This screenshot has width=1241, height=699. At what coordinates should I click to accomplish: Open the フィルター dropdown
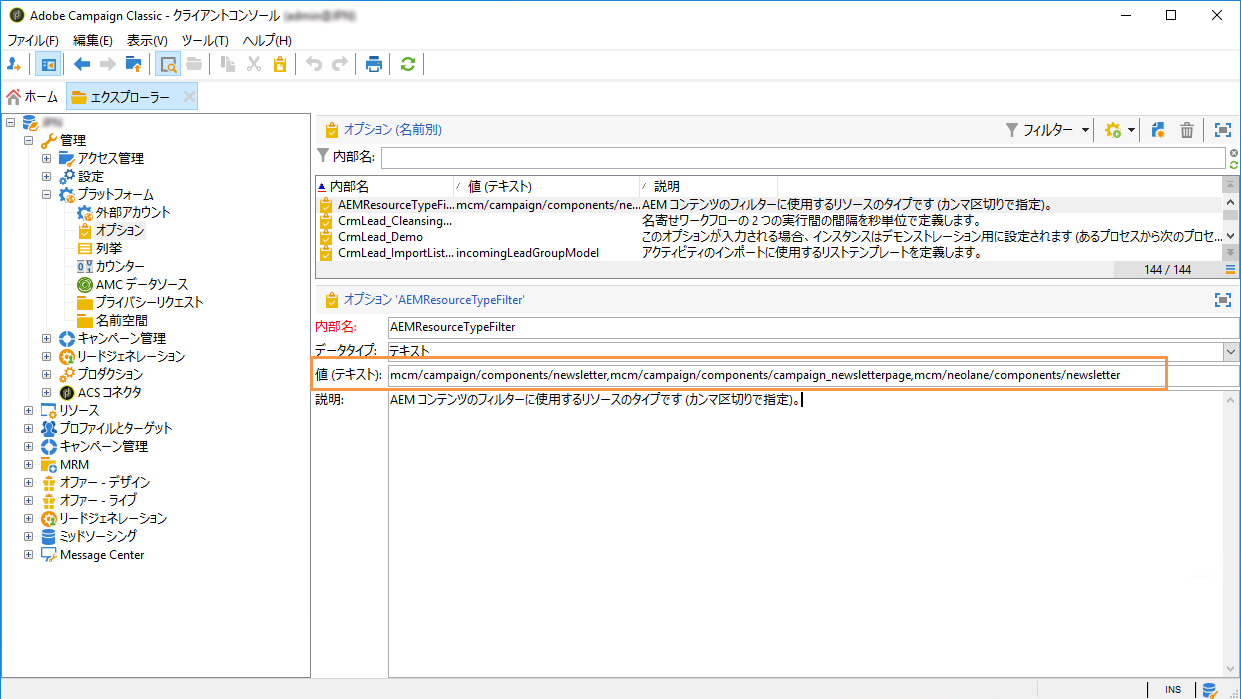coord(1047,130)
